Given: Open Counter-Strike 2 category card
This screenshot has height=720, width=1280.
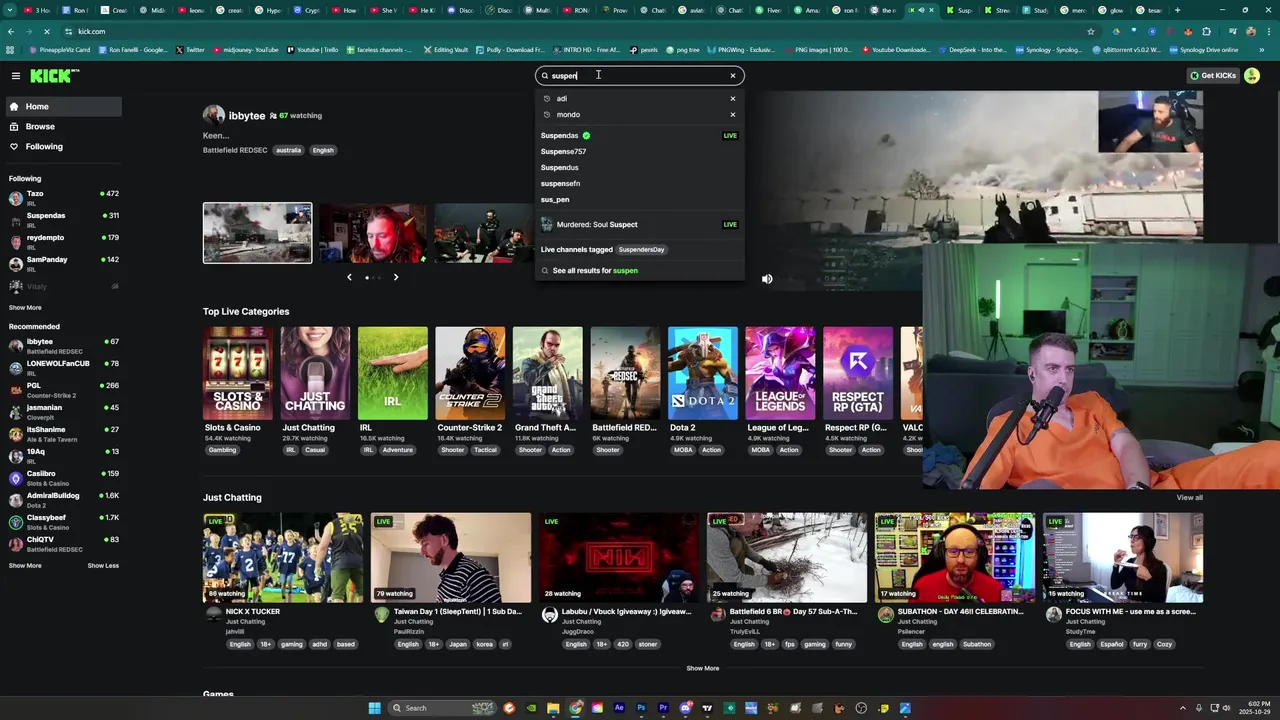Looking at the screenshot, I should (x=470, y=373).
